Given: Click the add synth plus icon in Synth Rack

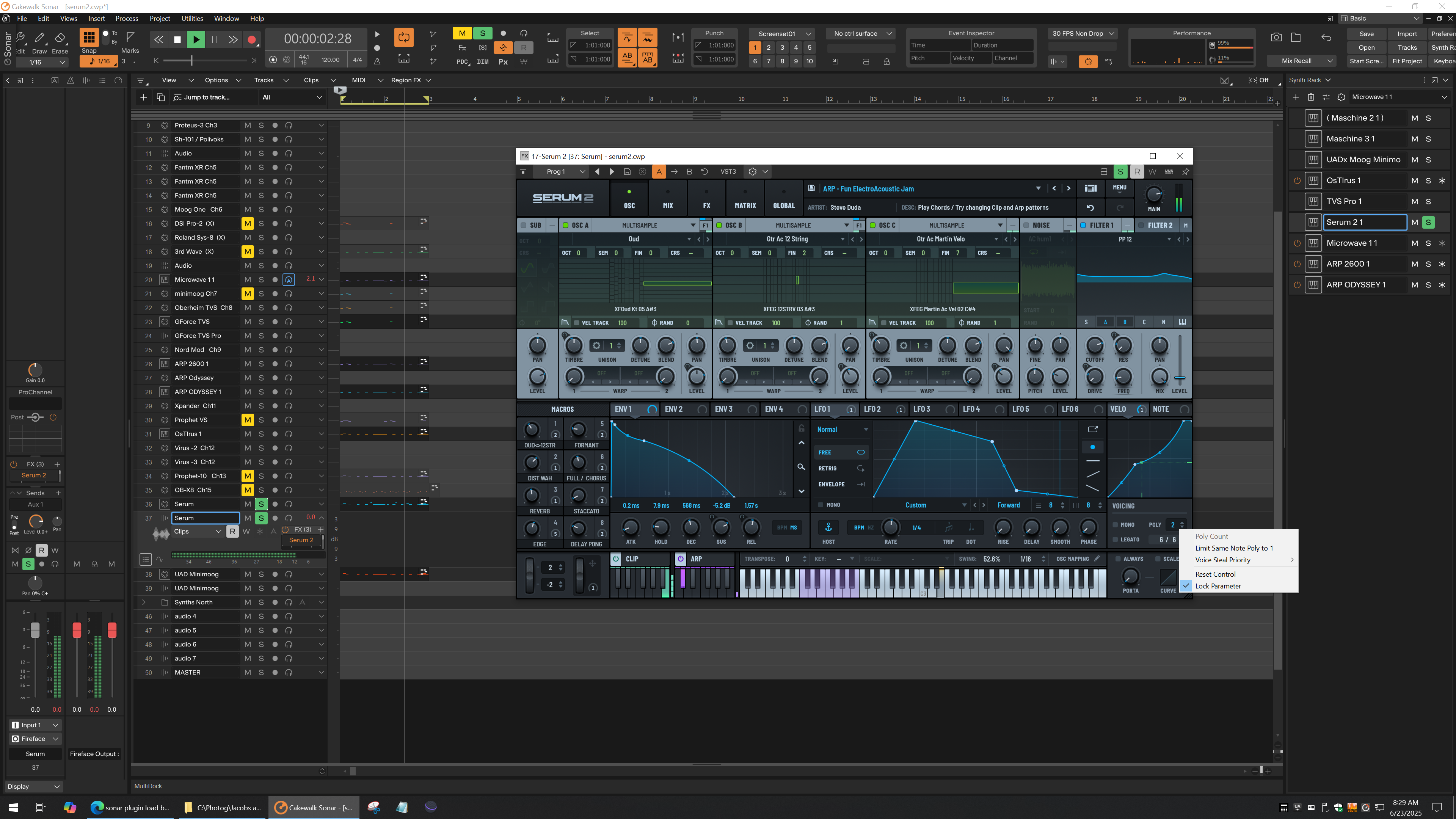Looking at the screenshot, I should 1296,97.
